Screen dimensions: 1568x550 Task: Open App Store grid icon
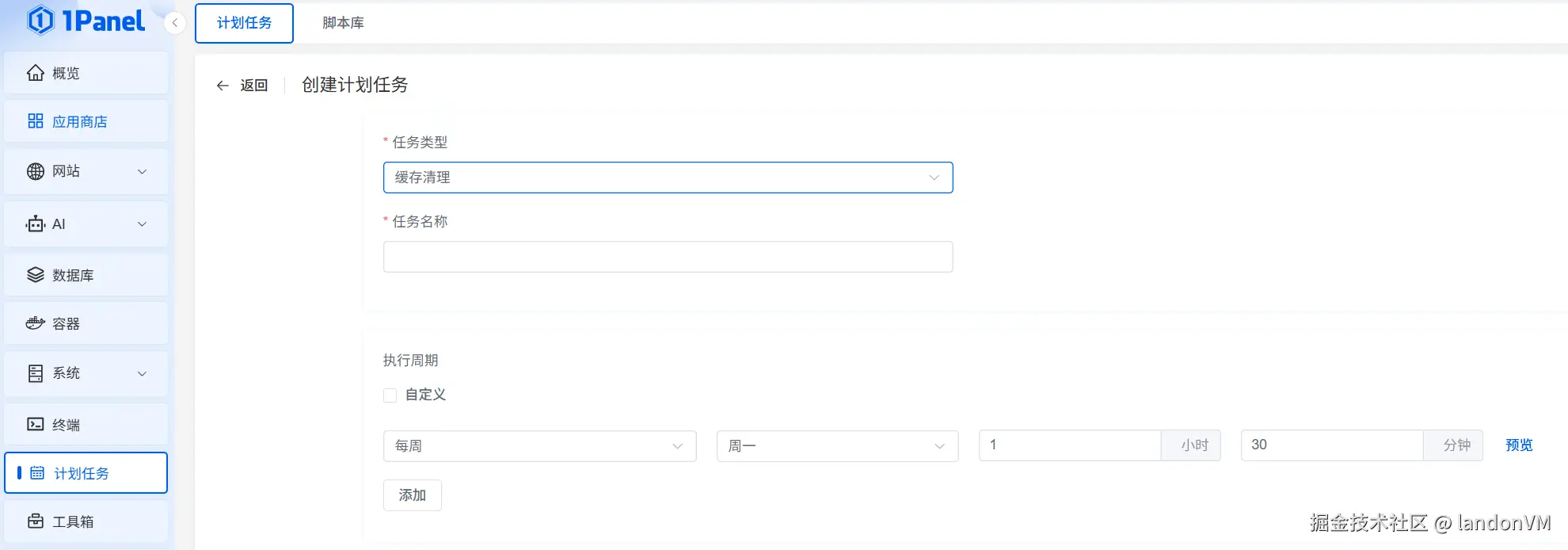(x=35, y=121)
